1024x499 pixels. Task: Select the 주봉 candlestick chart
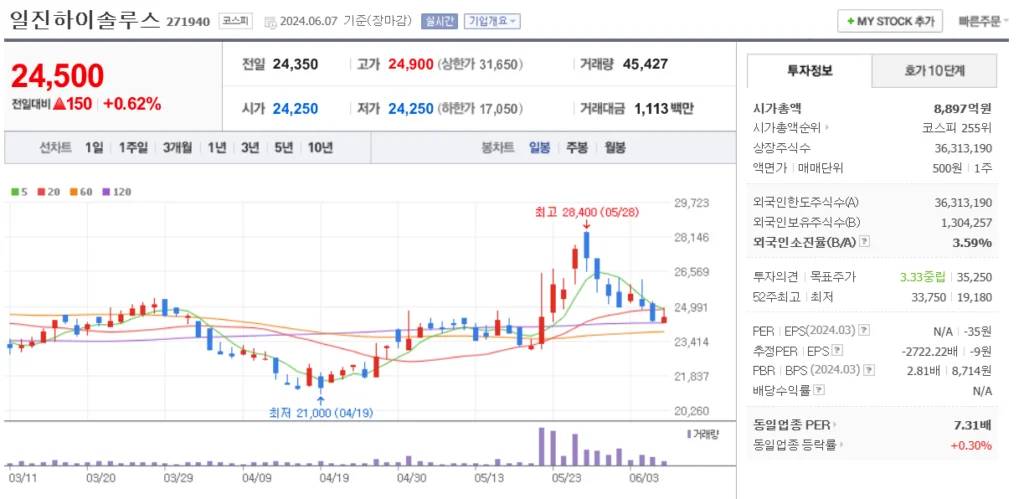click(x=577, y=148)
